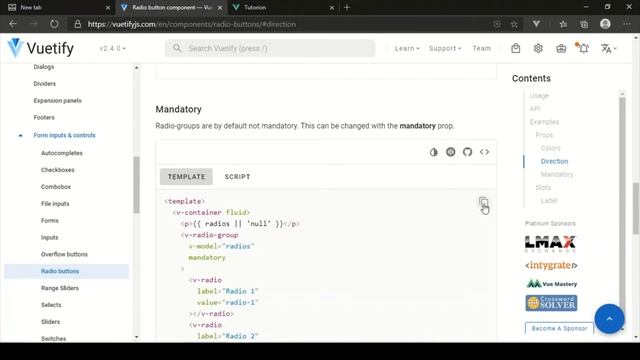Open the LMAX Exchange sponsor logo
This screenshot has width=640, height=360.
click(550, 244)
